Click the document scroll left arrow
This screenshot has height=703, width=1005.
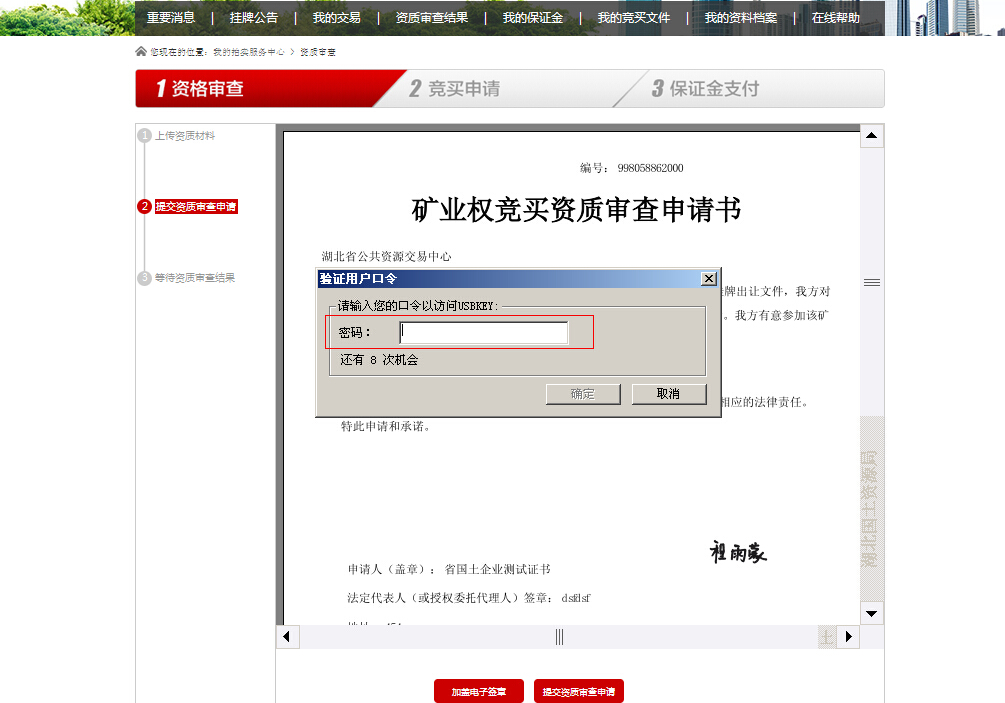pyautogui.click(x=287, y=636)
